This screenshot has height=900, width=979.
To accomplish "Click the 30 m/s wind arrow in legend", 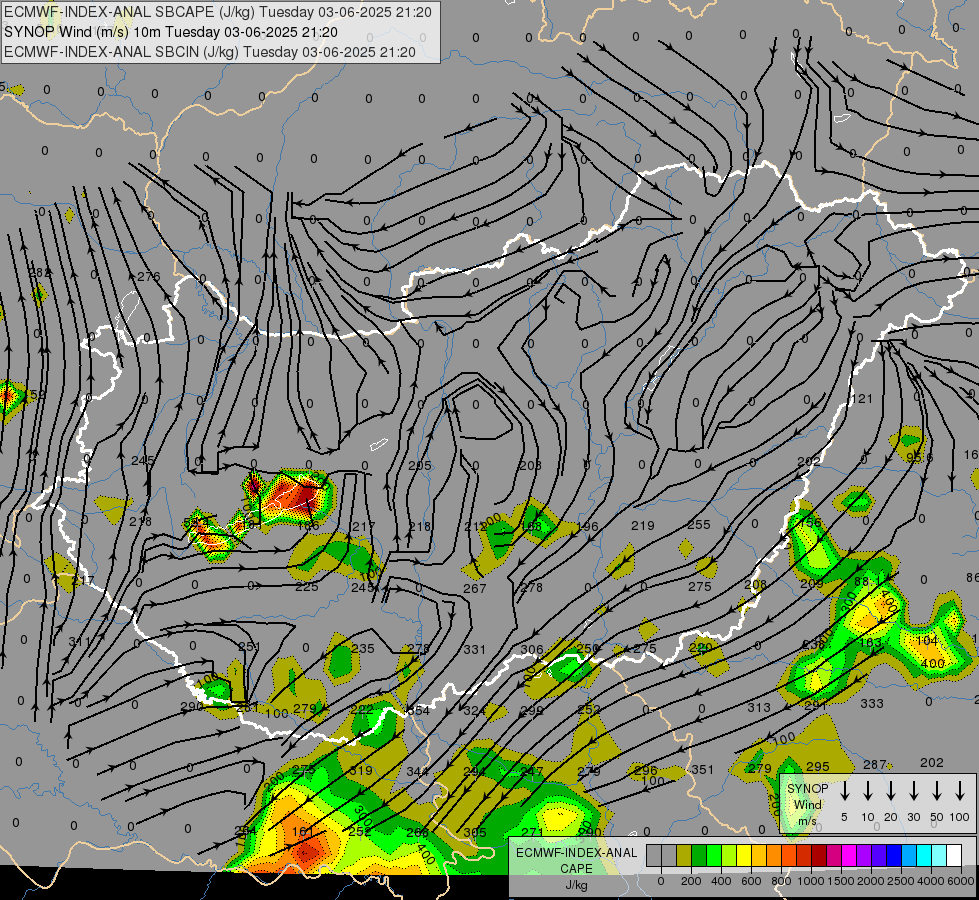I will (913, 791).
